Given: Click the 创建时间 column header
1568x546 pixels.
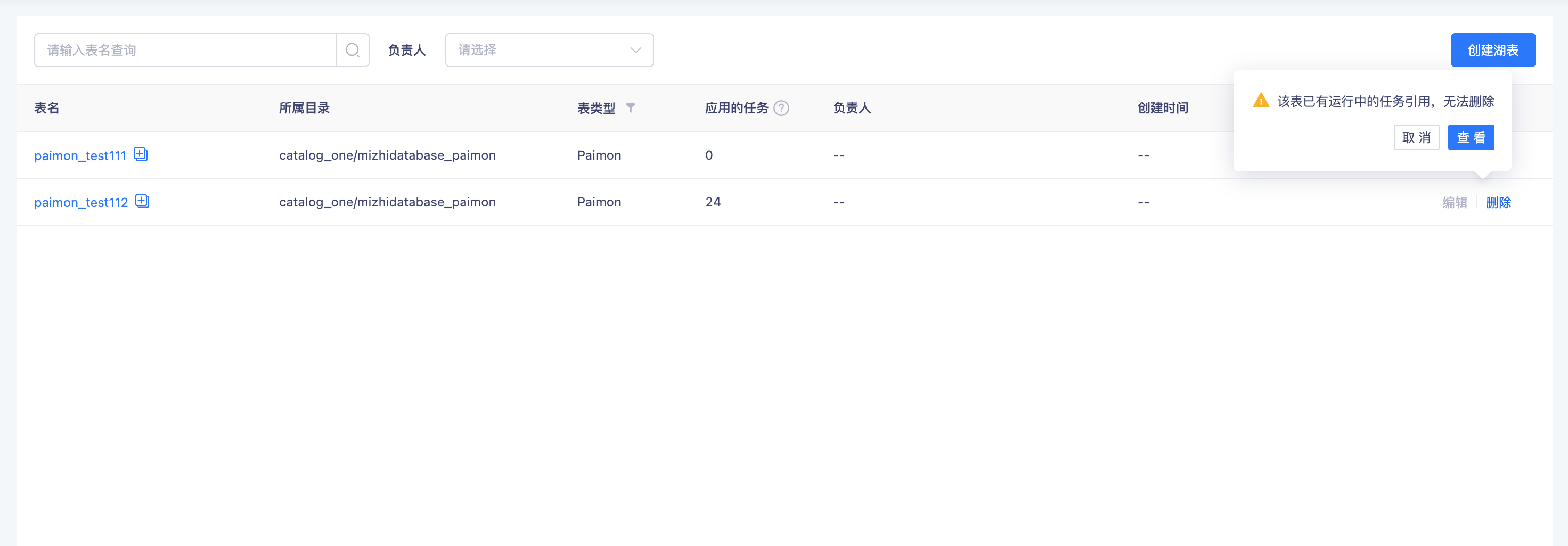Looking at the screenshot, I should (1163, 107).
